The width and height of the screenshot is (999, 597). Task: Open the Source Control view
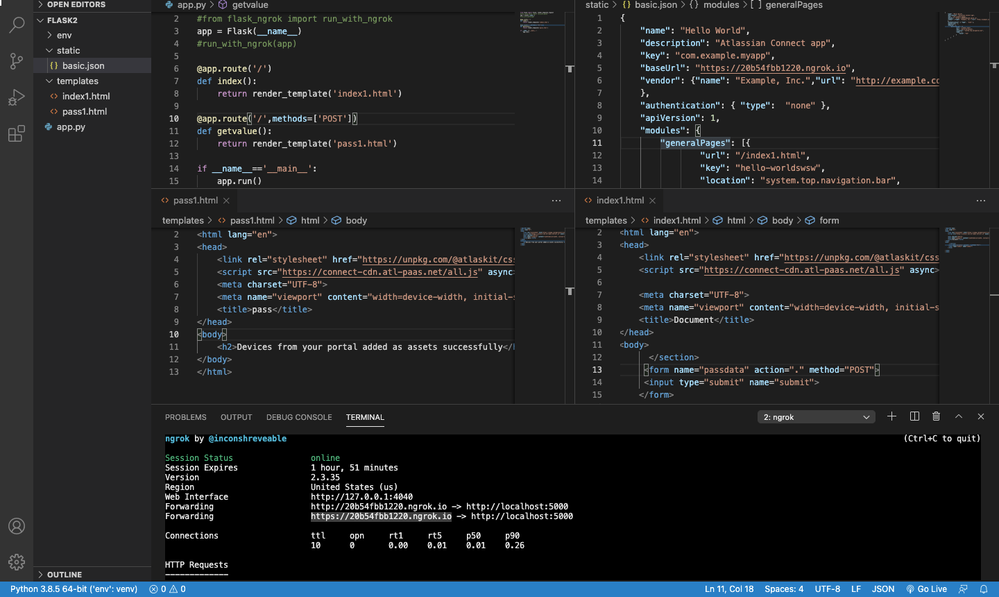15,61
